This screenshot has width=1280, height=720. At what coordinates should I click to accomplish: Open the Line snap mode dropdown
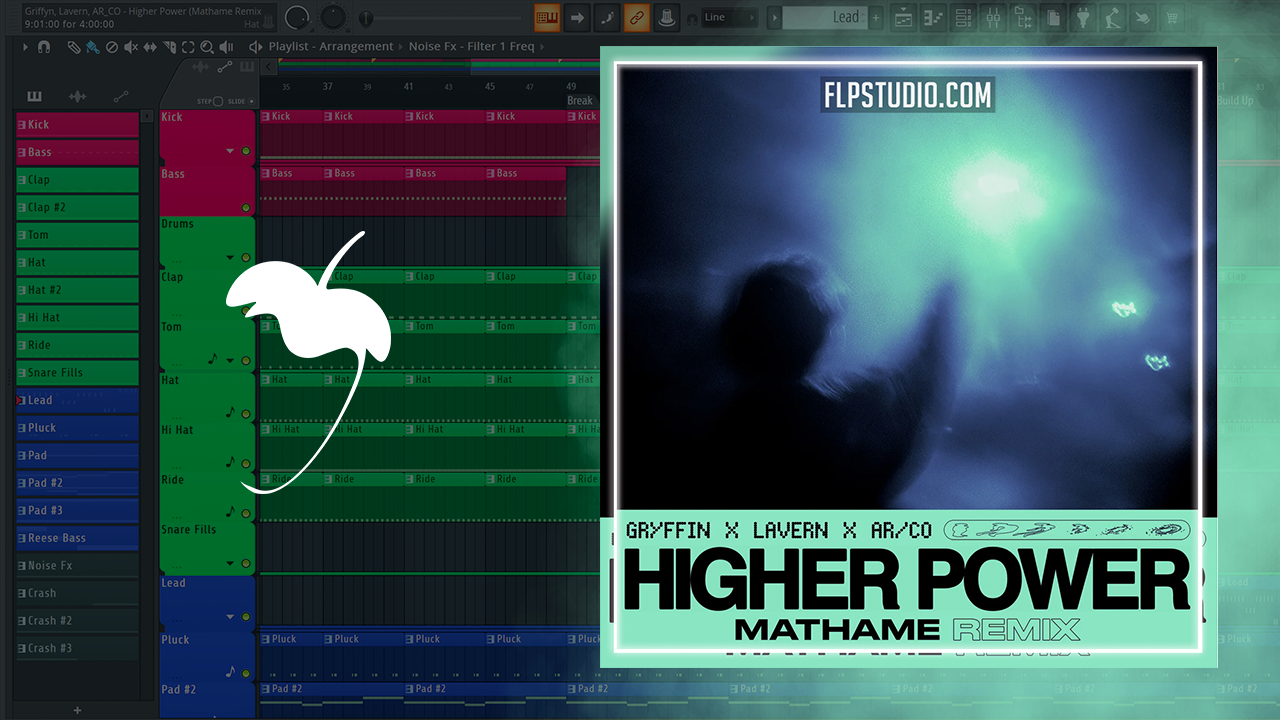click(730, 17)
